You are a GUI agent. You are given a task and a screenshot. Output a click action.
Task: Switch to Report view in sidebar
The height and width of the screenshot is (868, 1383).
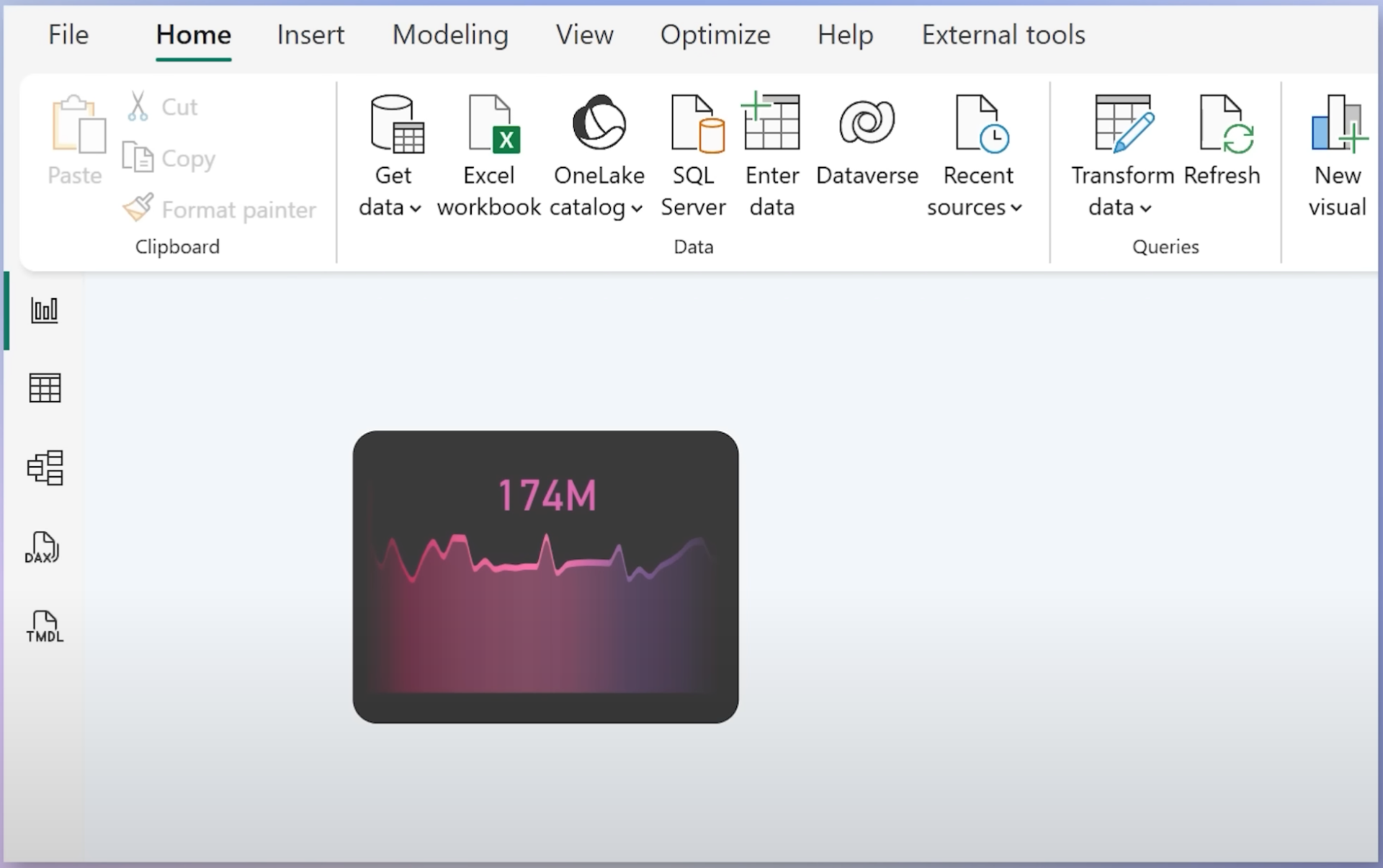tap(45, 310)
